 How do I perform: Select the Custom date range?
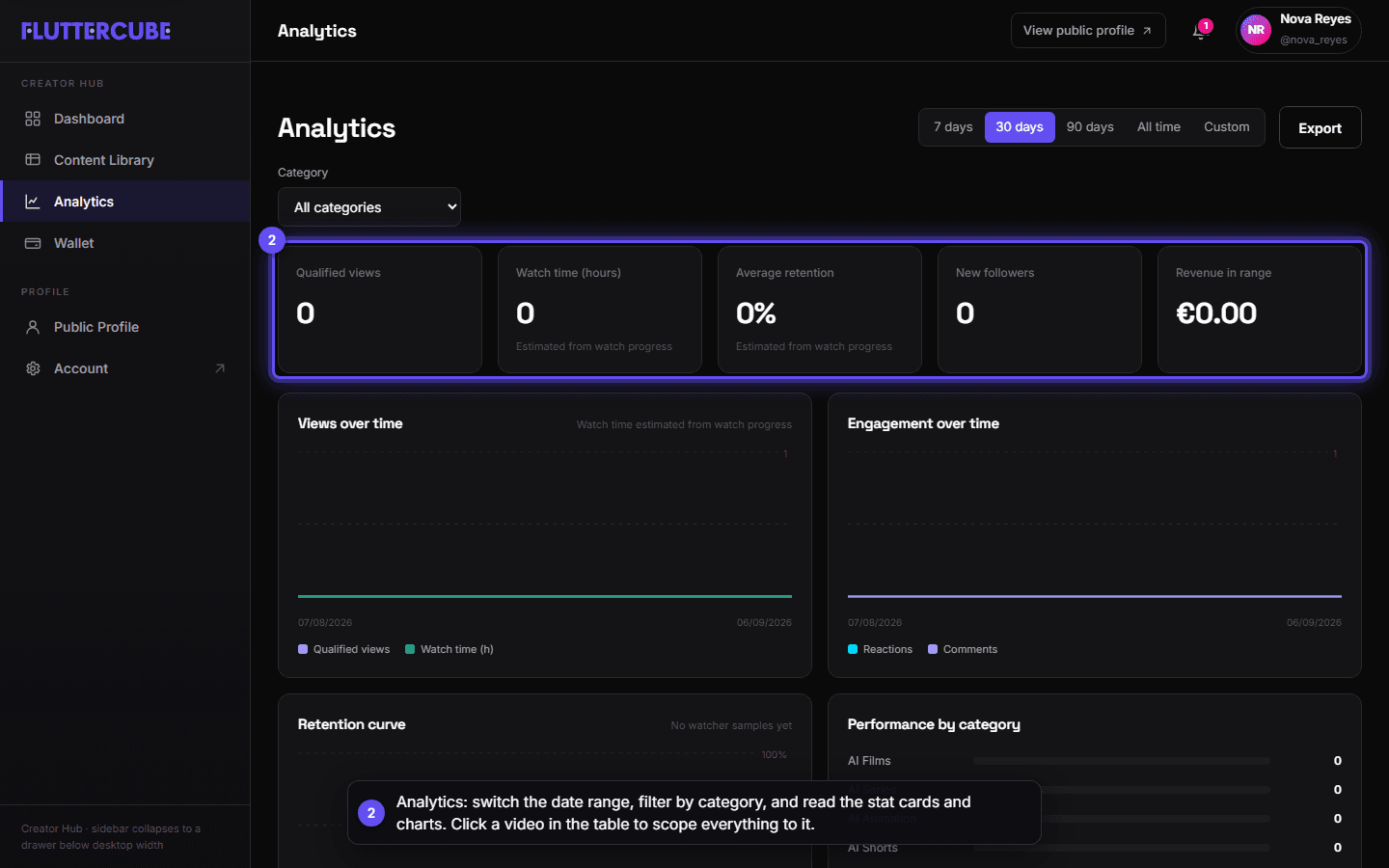pyautogui.click(x=1226, y=127)
